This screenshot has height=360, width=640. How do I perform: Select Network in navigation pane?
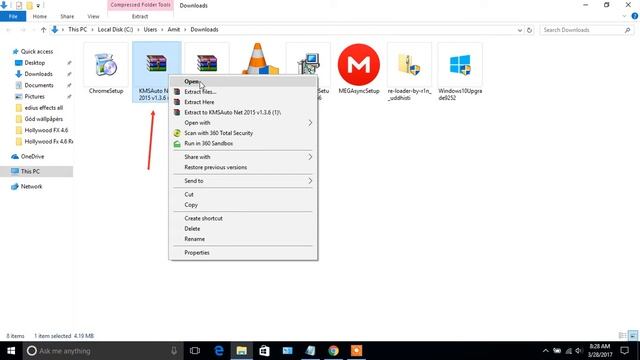point(31,187)
